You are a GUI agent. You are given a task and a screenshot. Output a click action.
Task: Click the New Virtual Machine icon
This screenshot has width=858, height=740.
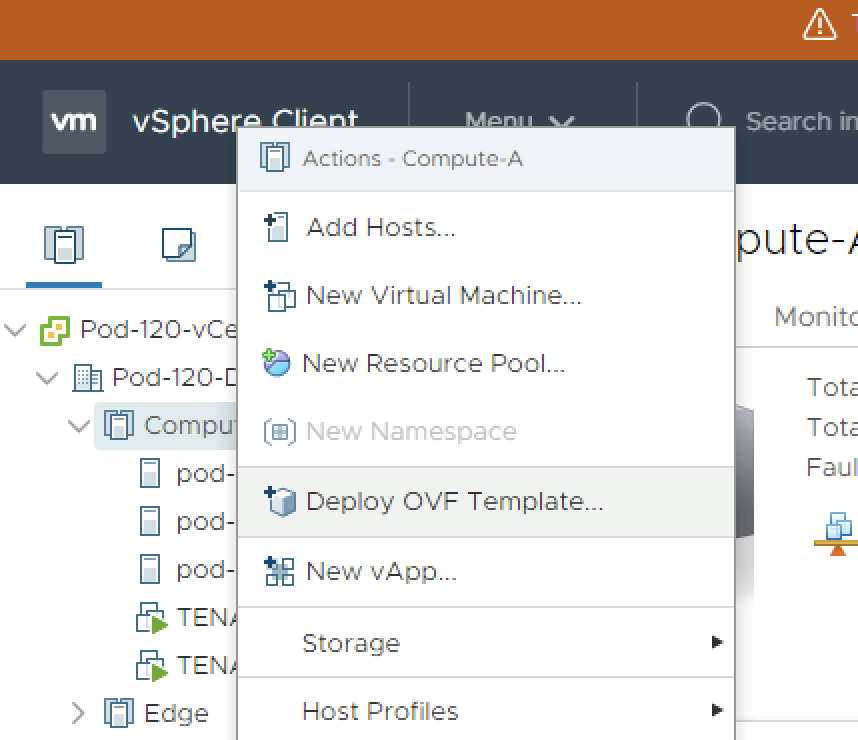point(279,296)
